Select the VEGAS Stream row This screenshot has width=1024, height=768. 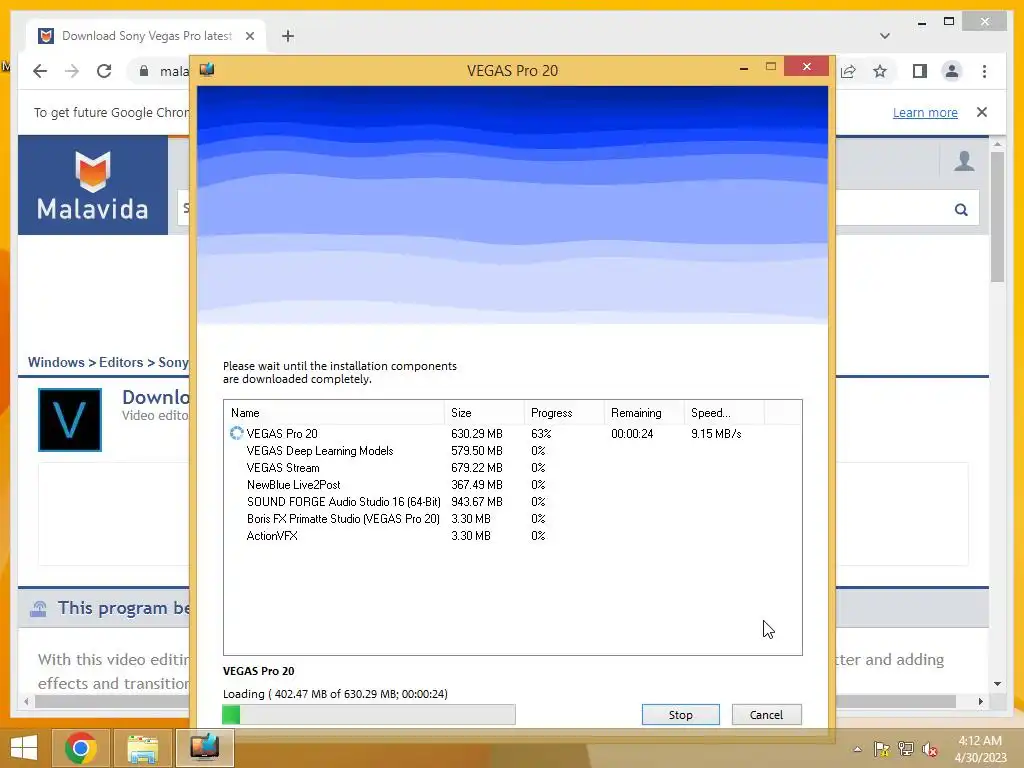pos(513,468)
